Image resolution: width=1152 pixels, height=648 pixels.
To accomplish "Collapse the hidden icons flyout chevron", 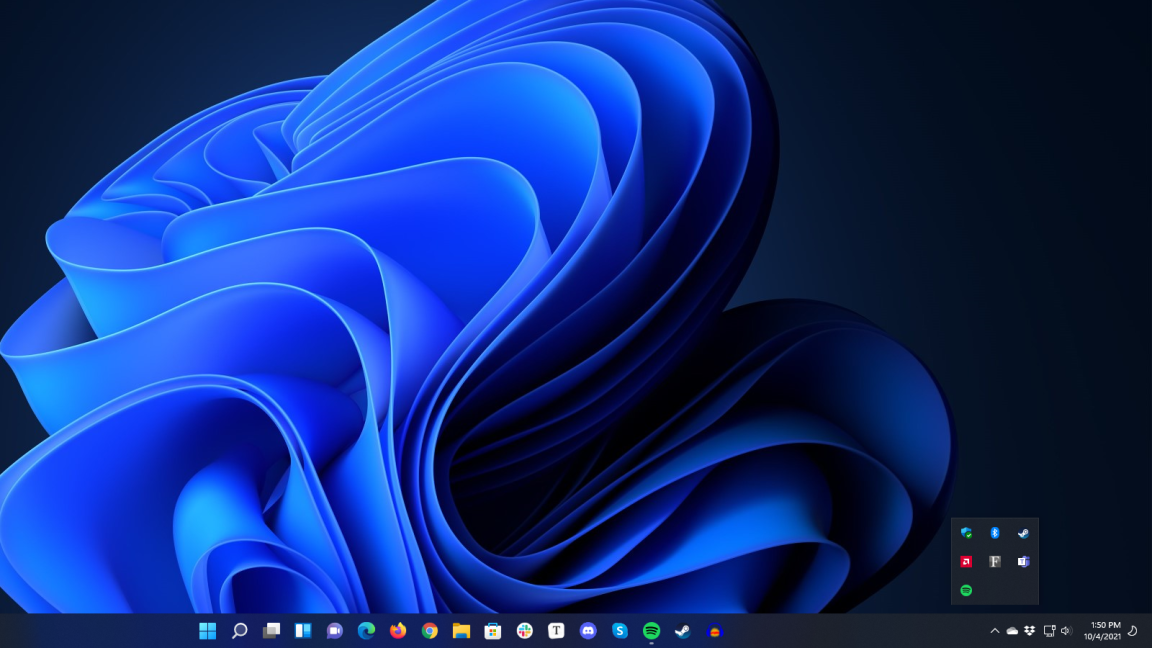I will [994, 630].
